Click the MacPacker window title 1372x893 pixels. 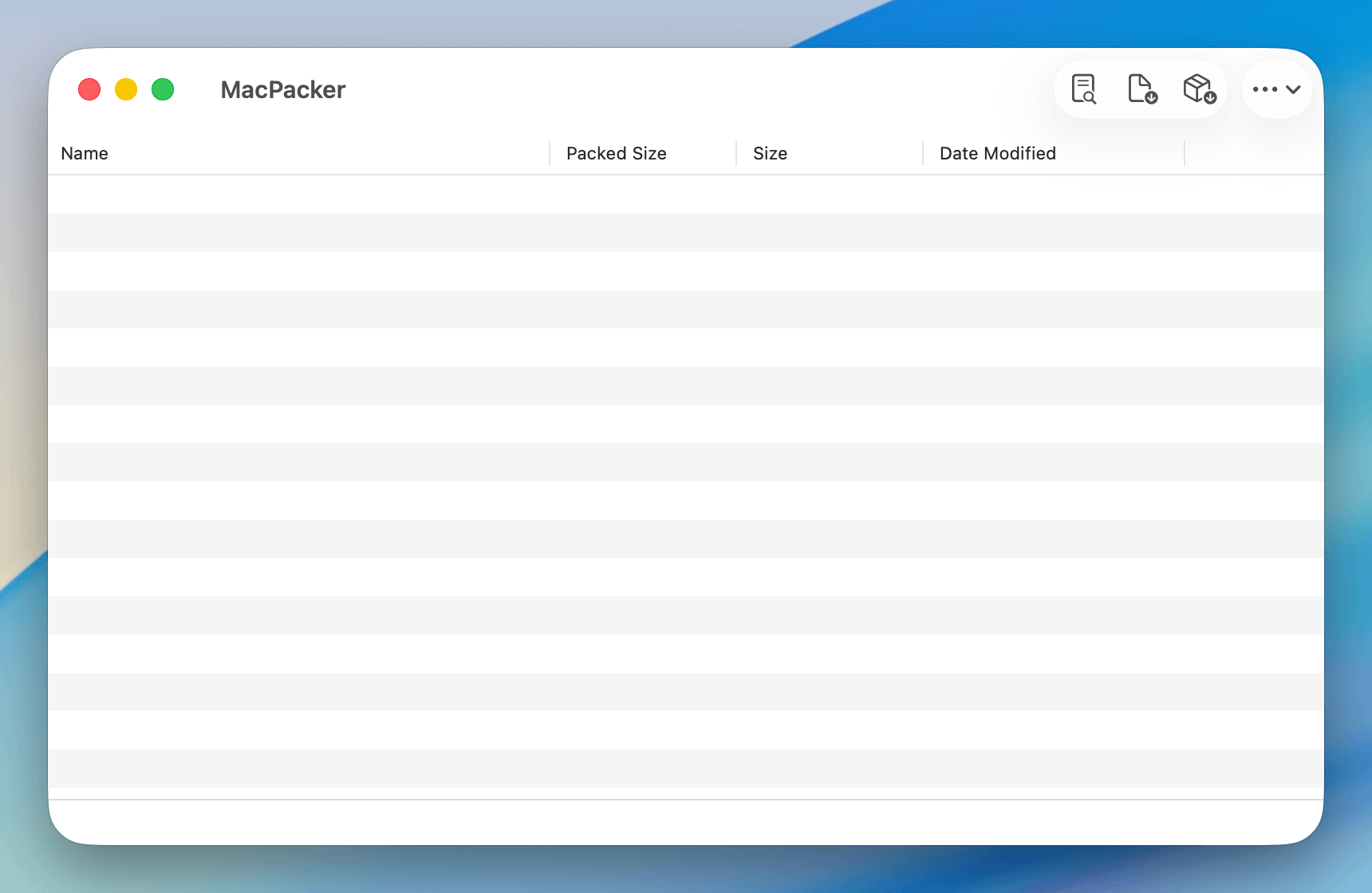click(283, 89)
